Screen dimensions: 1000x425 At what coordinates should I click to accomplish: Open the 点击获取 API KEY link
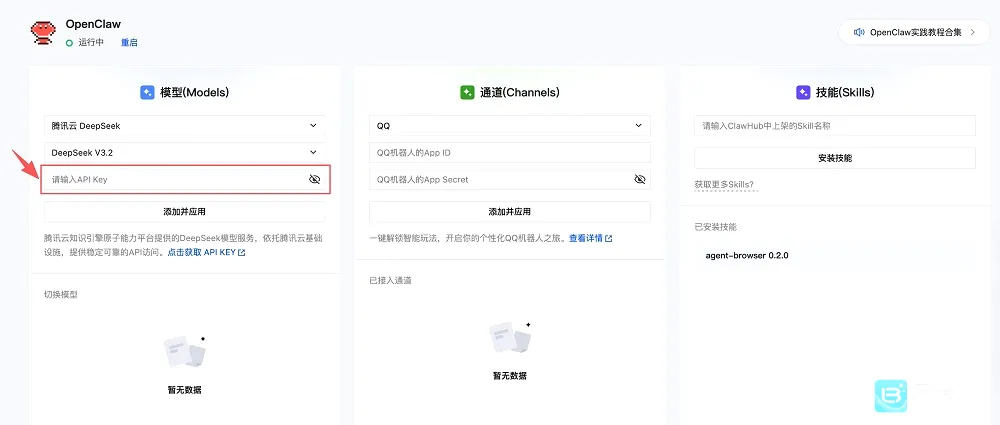[x=202, y=253]
